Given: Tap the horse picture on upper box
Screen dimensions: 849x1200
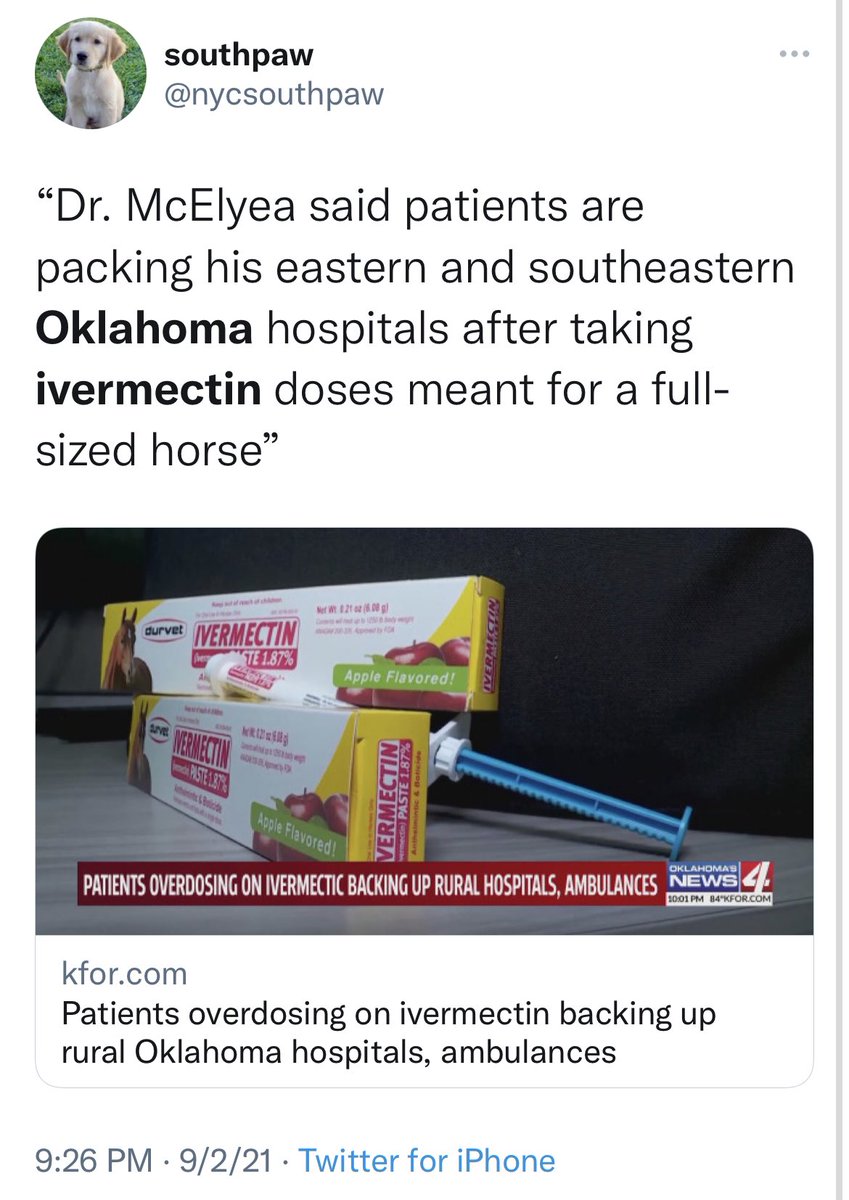Looking at the screenshot, I should tap(119, 650).
